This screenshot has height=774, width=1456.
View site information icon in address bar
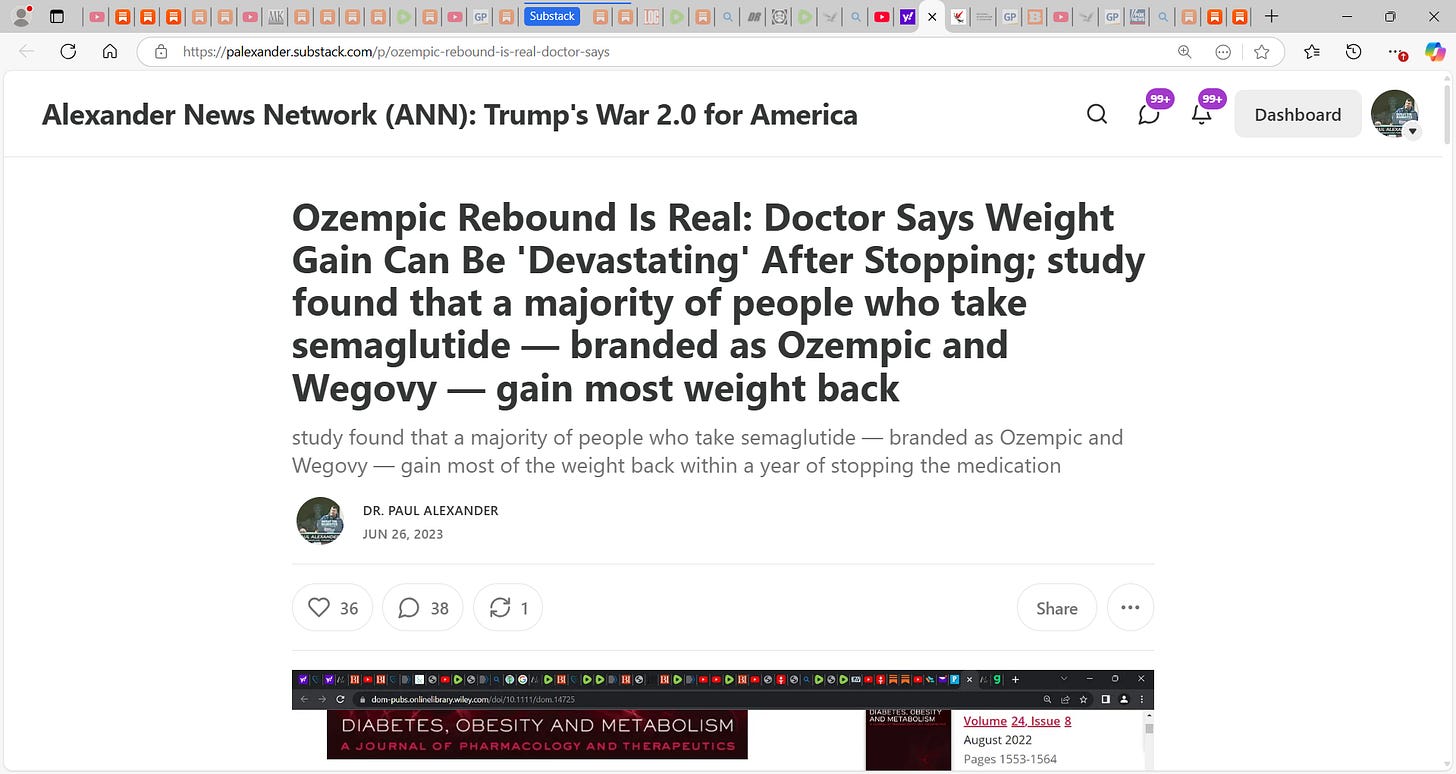point(160,52)
